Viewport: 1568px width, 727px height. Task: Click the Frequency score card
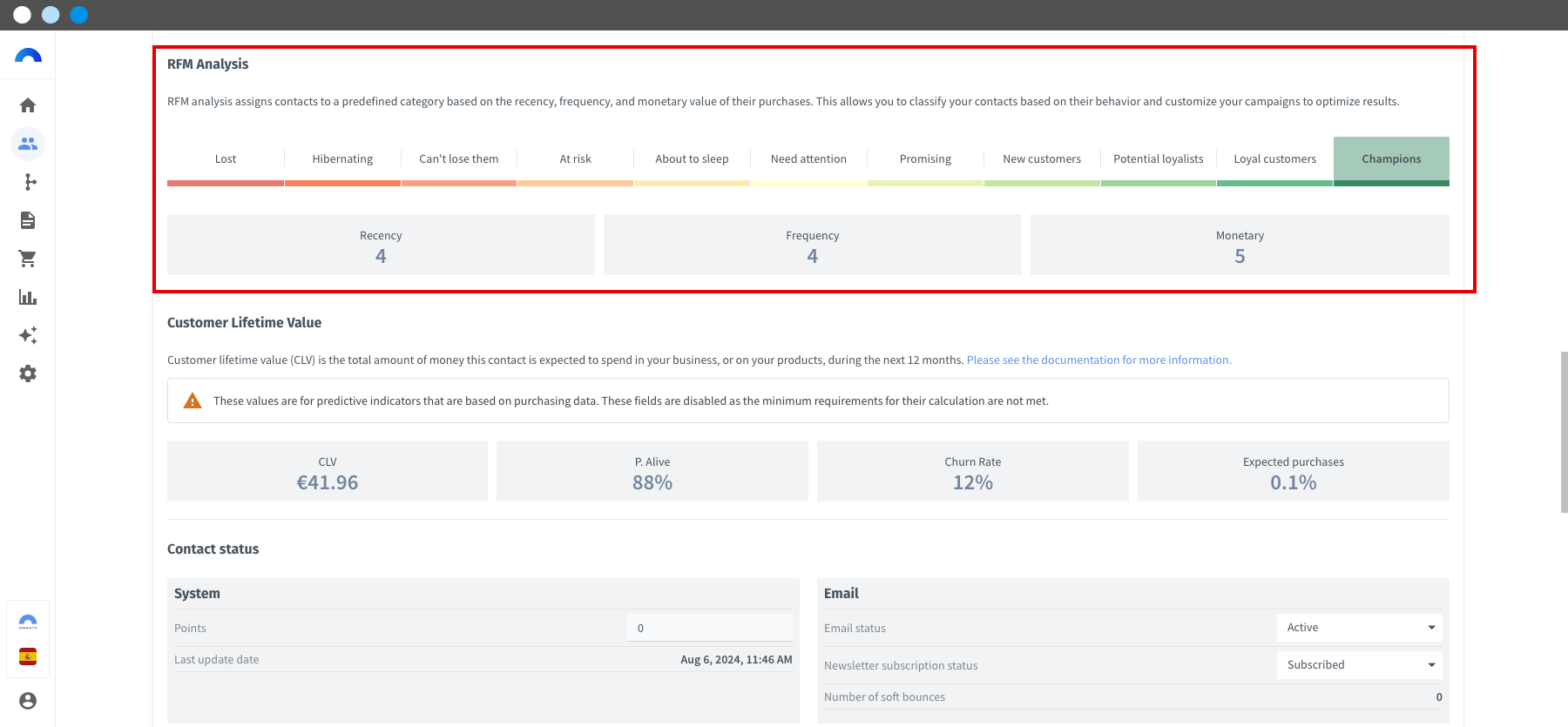pyautogui.click(x=813, y=245)
